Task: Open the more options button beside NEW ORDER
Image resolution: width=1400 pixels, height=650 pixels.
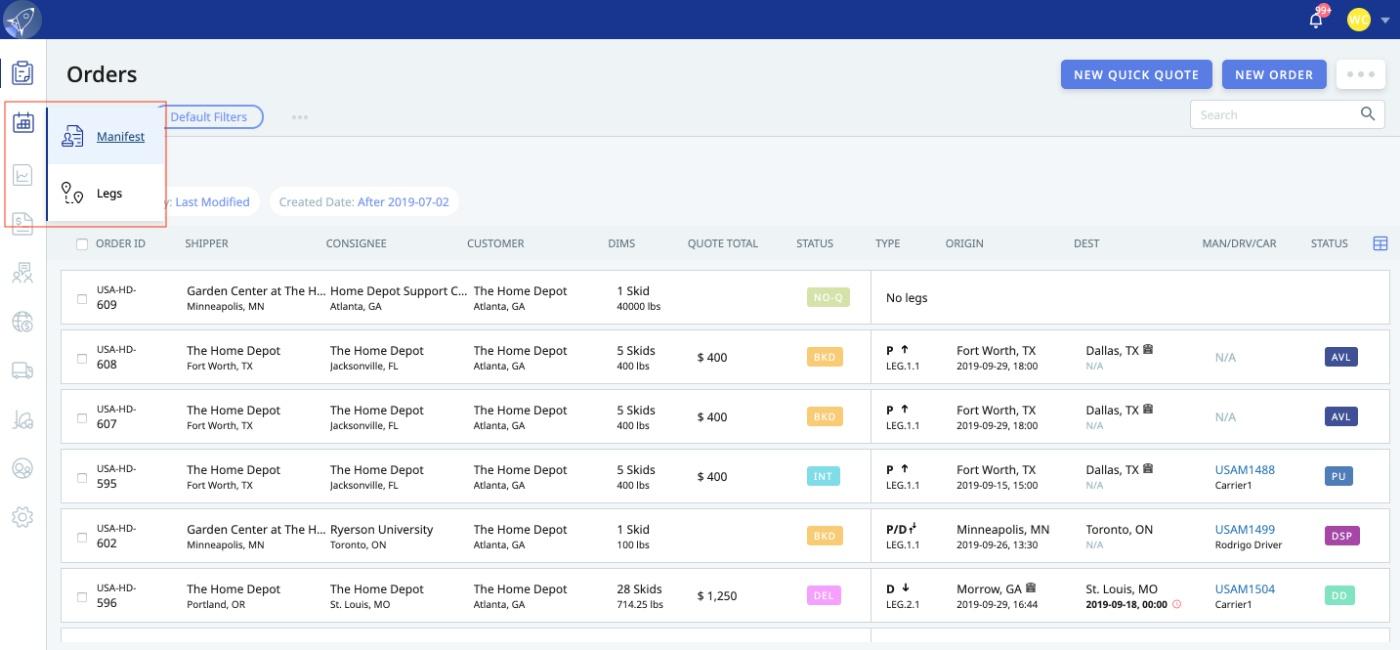Action: [x=1360, y=74]
